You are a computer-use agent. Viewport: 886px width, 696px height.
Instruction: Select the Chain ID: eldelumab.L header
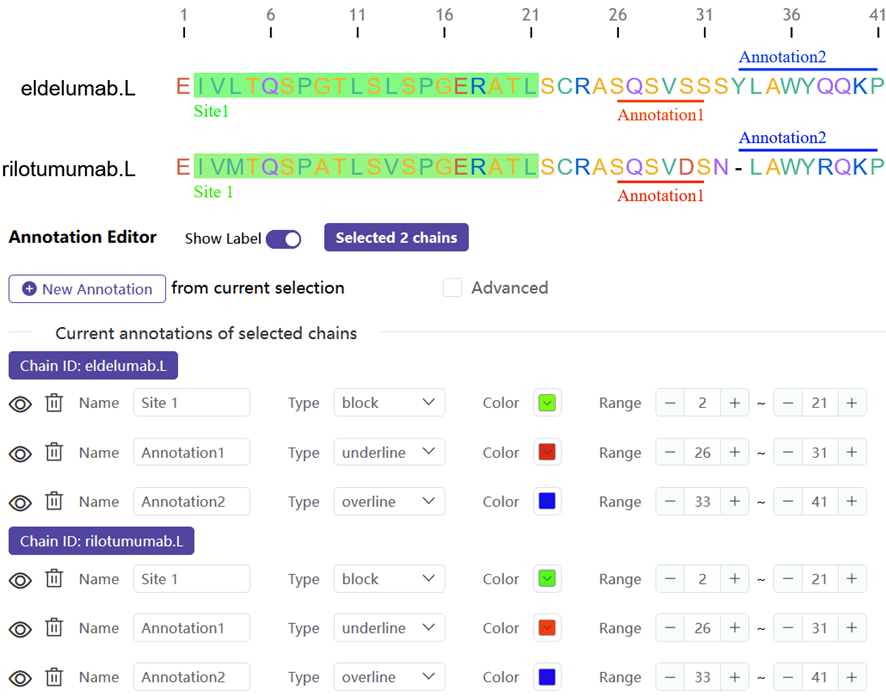pos(93,366)
